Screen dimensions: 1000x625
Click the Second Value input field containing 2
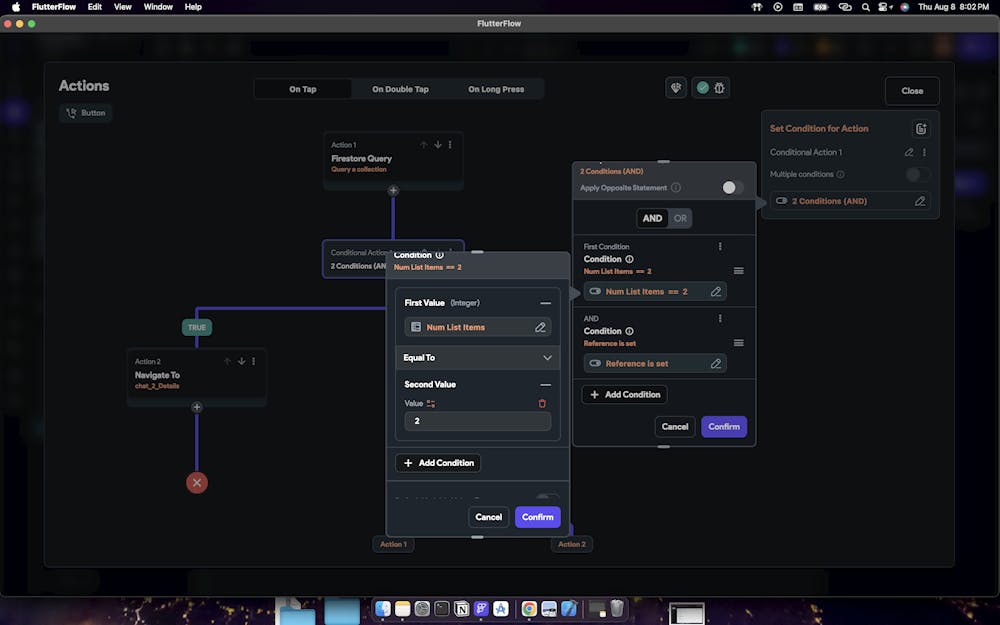[x=478, y=421]
